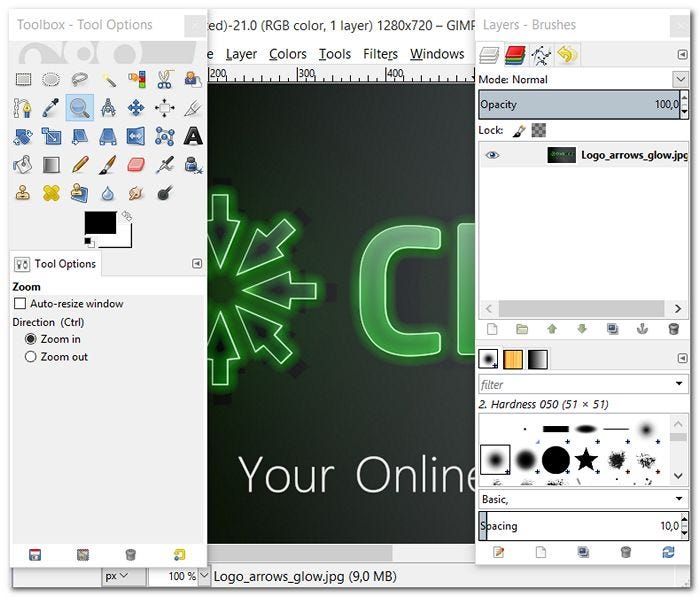Screen dimensions: 700x597
Task: Switch to the Channels tab
Action: click(515, 55)
